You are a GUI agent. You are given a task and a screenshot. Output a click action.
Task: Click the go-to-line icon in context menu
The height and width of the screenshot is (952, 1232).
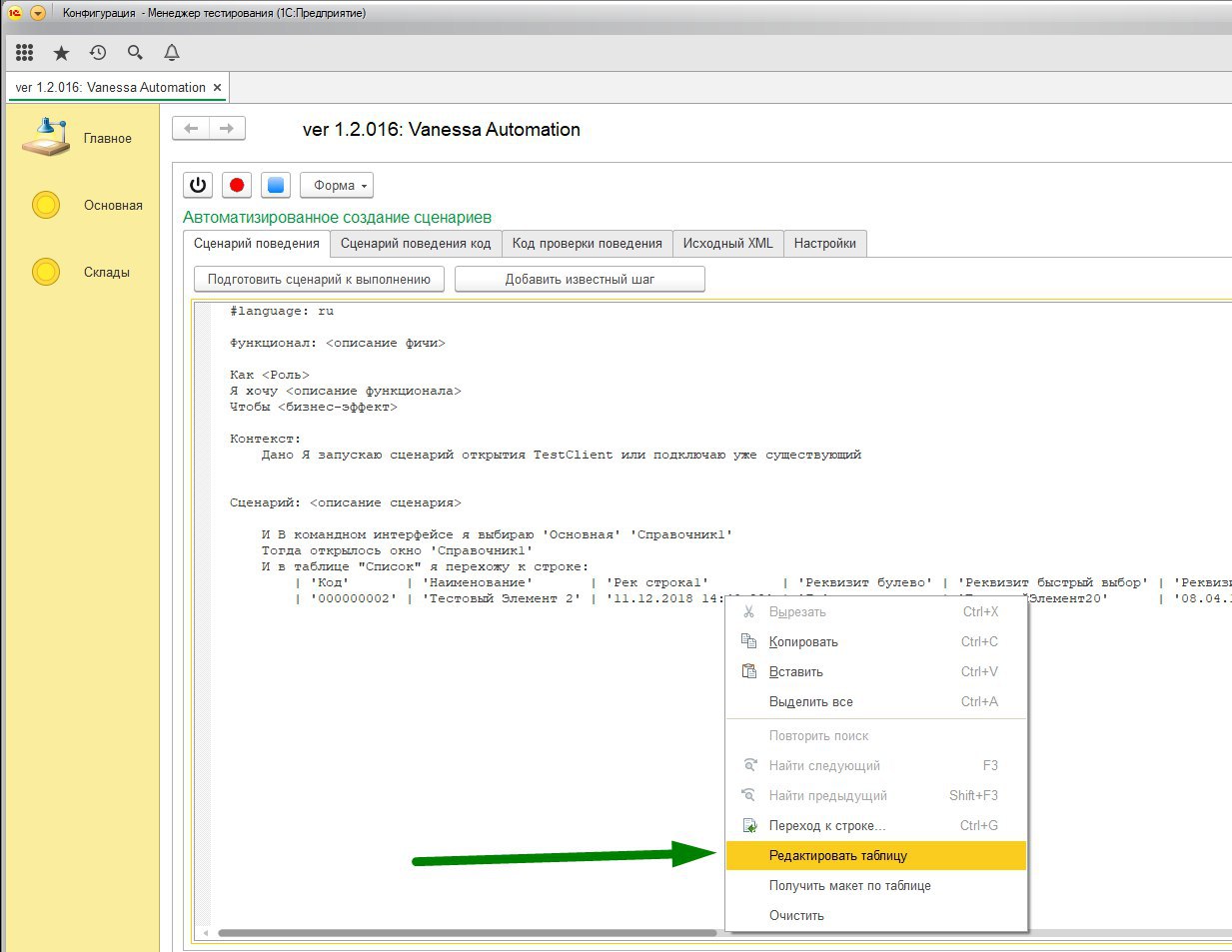(748, 825)
